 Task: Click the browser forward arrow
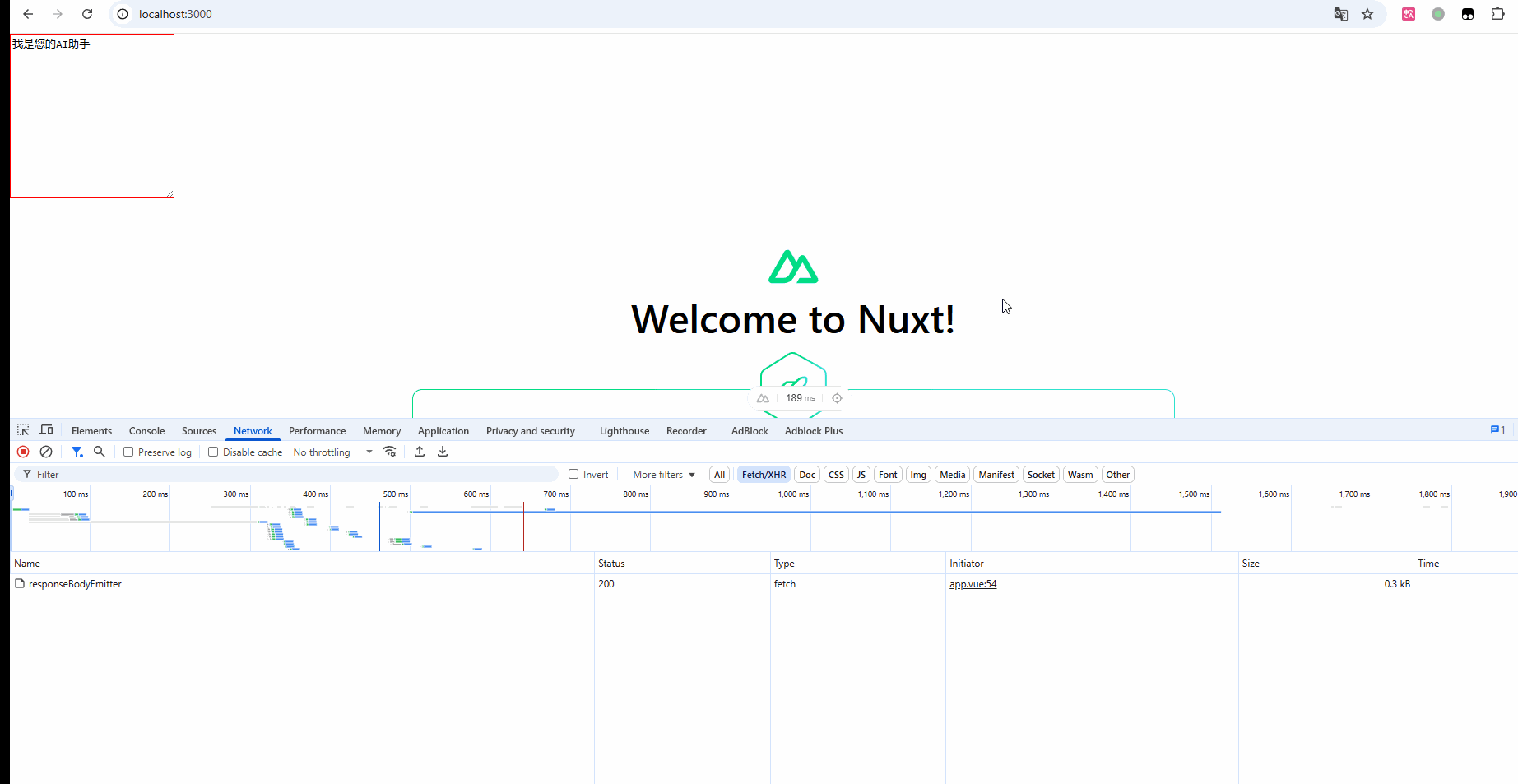coord(58,14)
